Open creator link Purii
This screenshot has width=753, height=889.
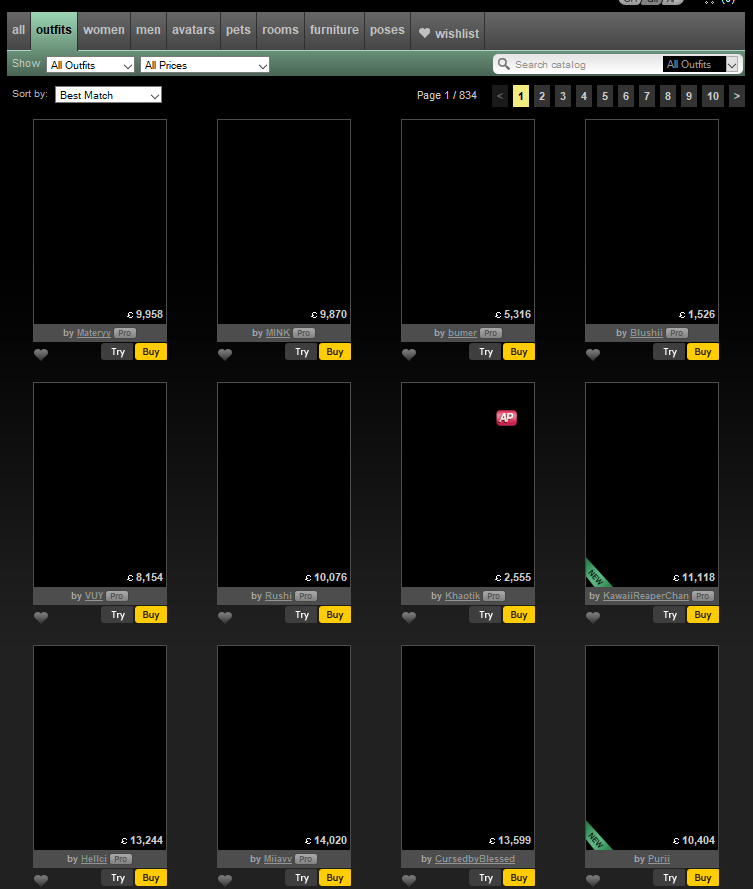point(659,859)
